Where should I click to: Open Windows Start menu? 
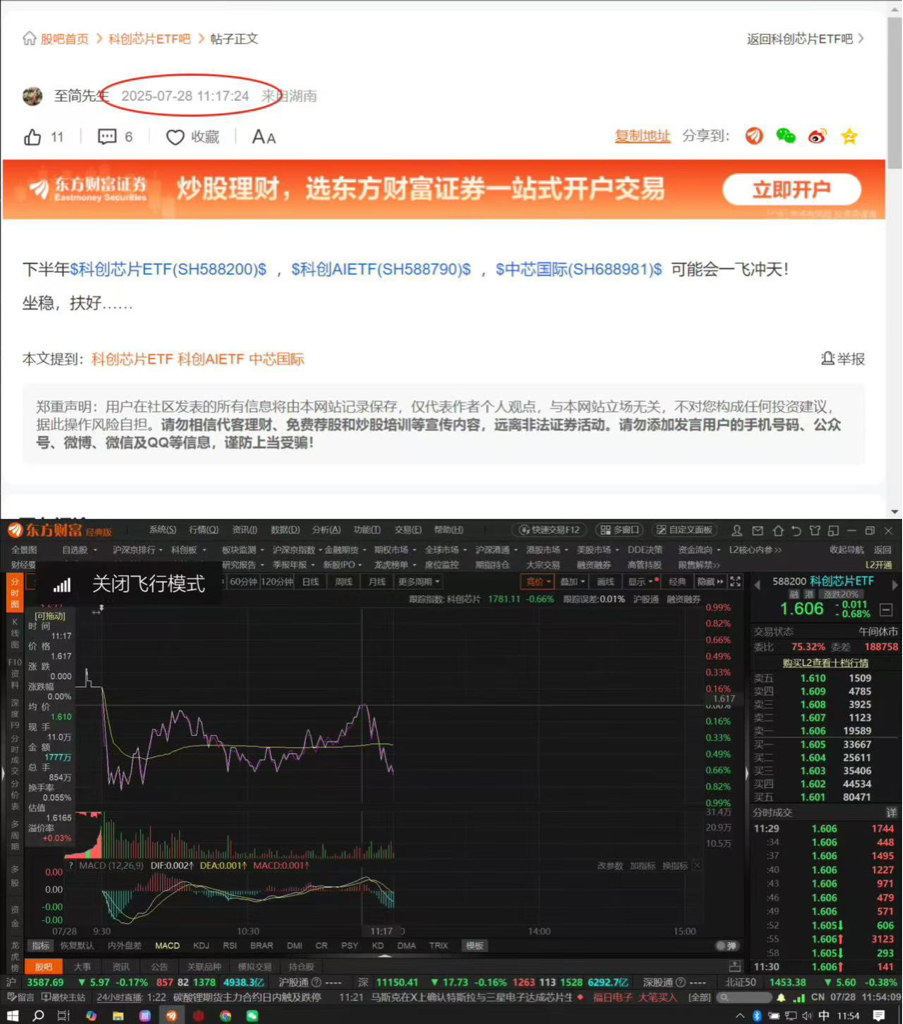click(x=12, y=1016)
